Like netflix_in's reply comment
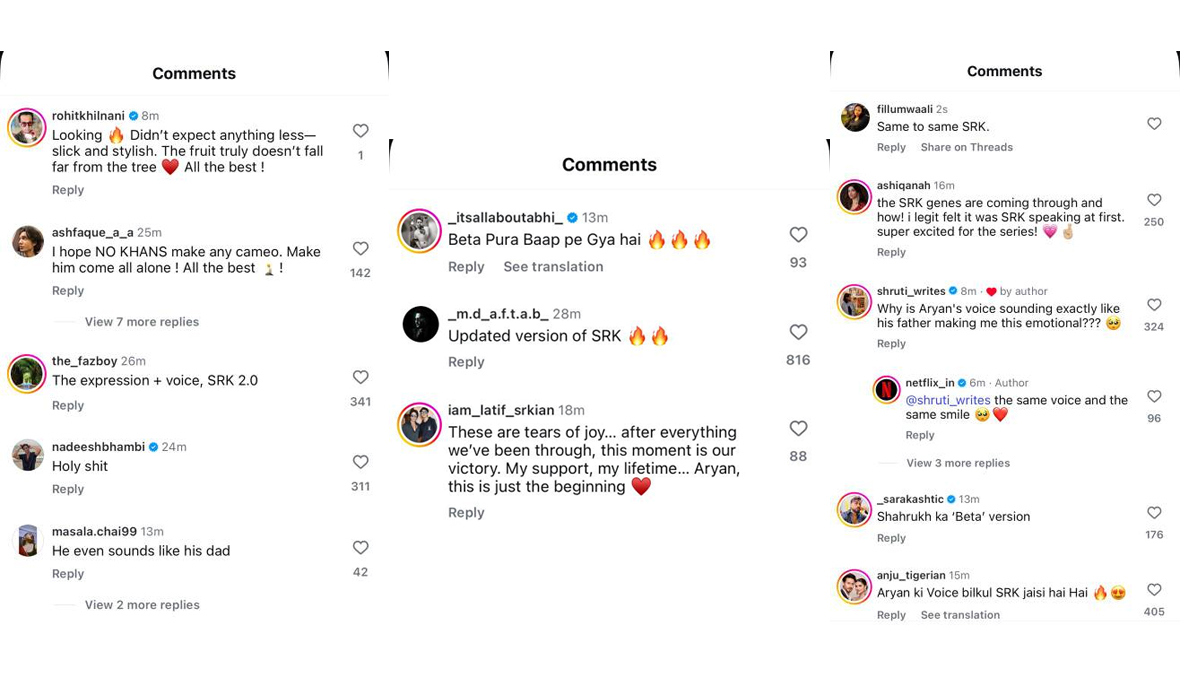Image resolution: width=1200 pixels, height=675 pixels. (x=1154, y=397)
